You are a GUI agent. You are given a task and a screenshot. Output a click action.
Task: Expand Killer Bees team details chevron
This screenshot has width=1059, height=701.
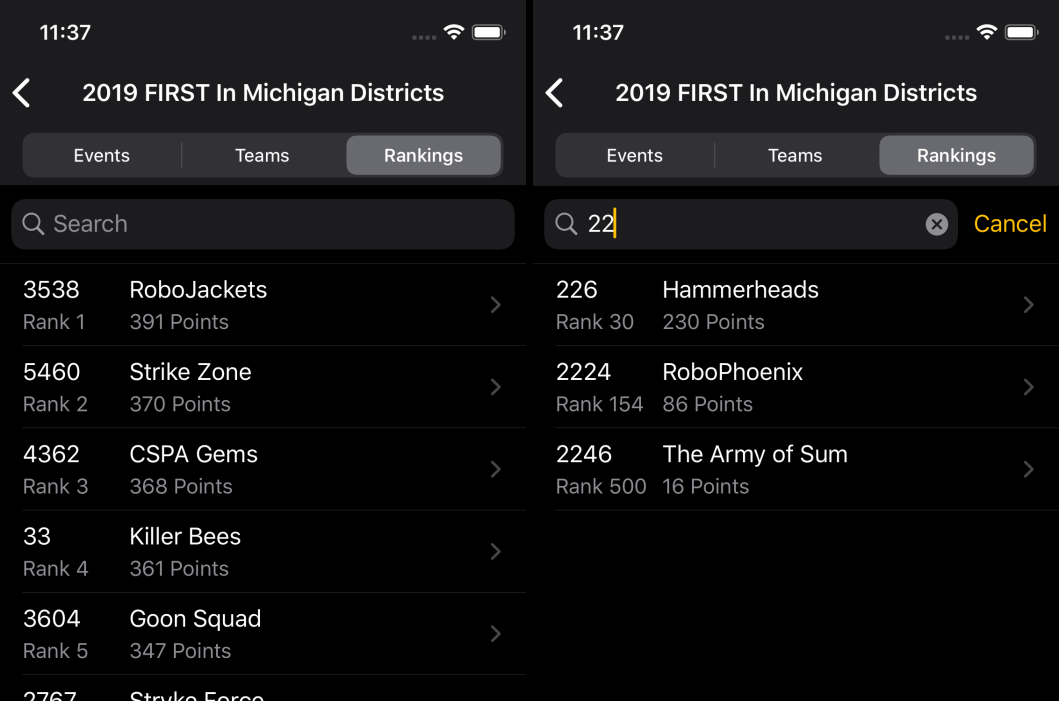pyautogui.click(x=496, y=551)
